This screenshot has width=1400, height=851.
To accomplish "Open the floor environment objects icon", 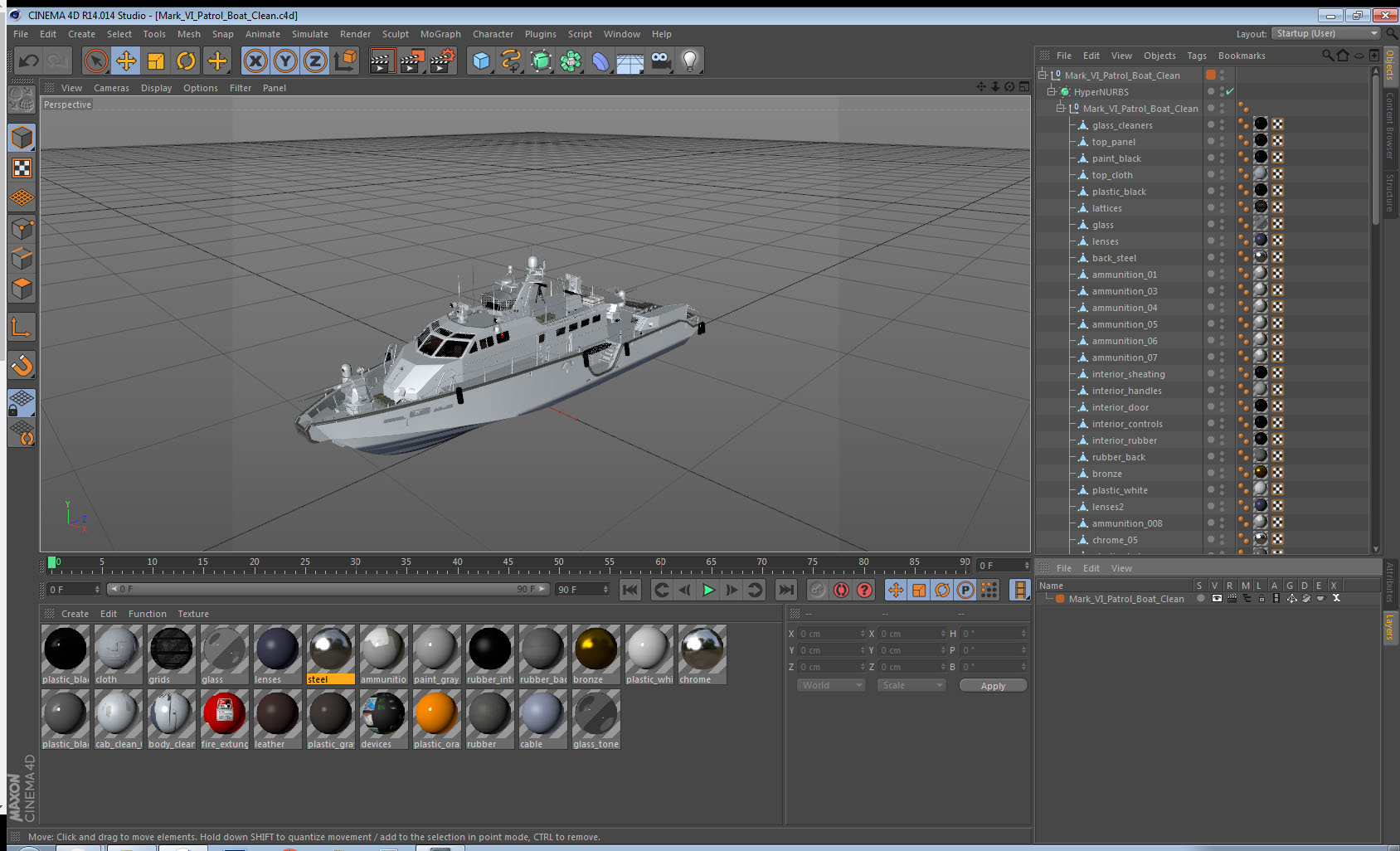I will (x=630, y=61).
